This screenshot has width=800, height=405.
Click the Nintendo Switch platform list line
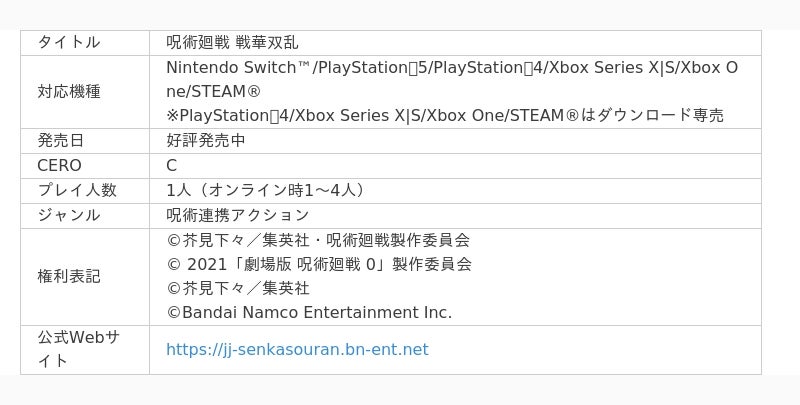click(x=452, y=67)
